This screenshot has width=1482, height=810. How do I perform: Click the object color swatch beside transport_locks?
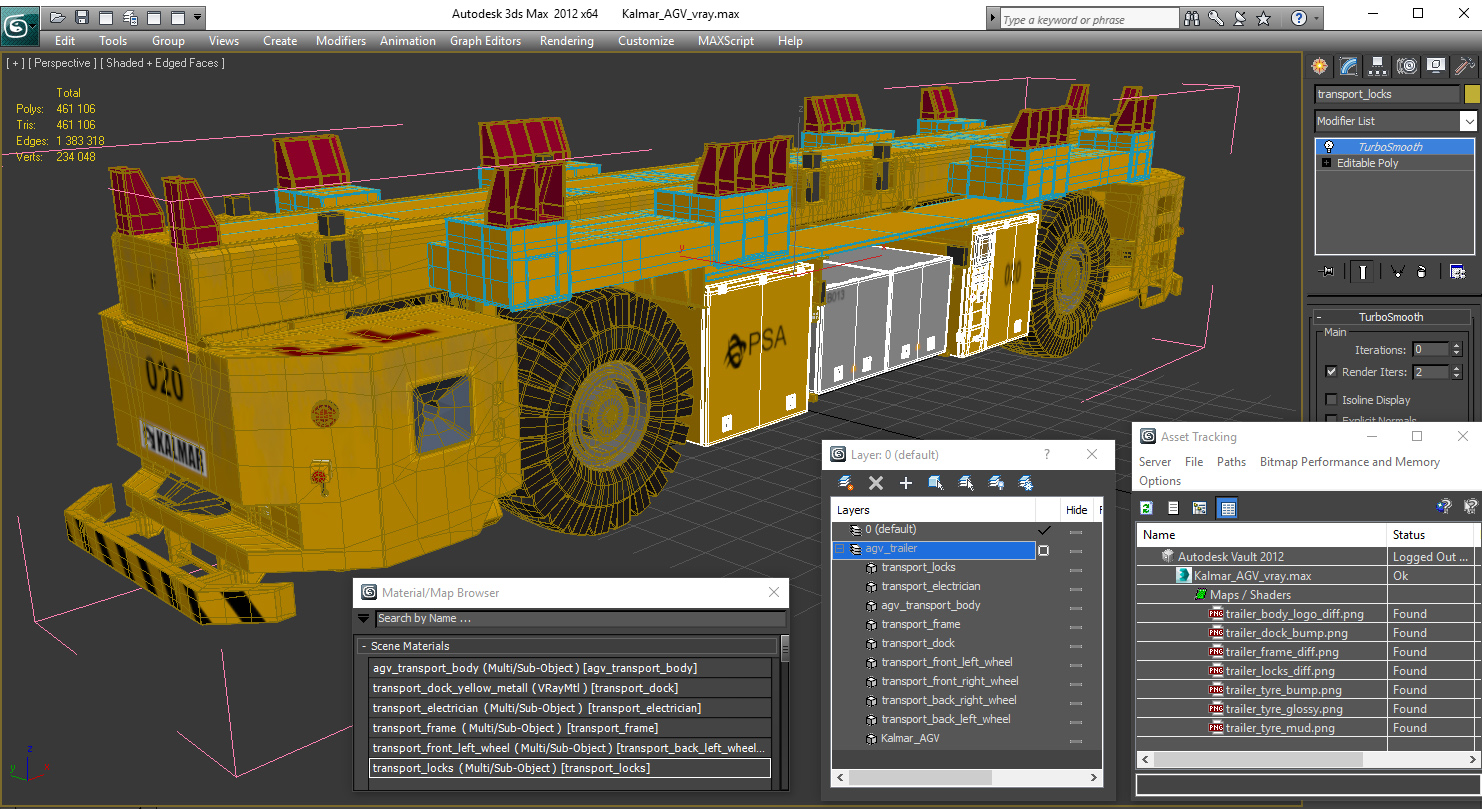pos(1471,94)
